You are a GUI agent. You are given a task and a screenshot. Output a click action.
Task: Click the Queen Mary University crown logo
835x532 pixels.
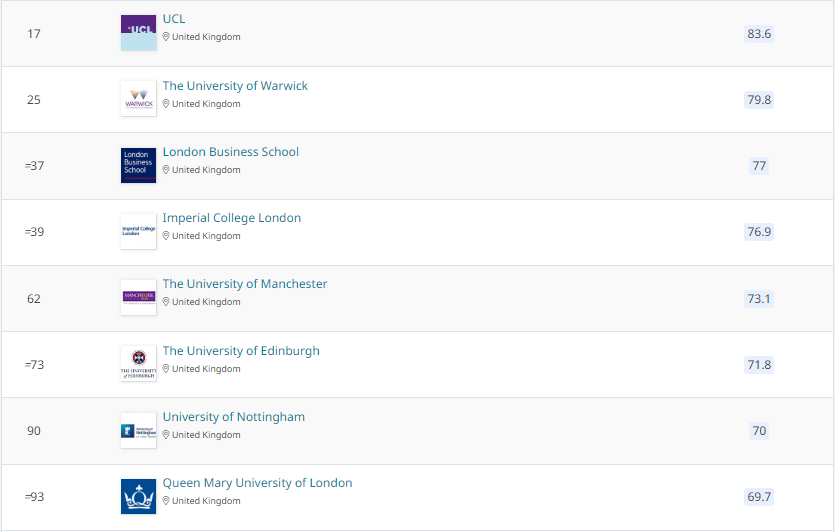[138, 496]
